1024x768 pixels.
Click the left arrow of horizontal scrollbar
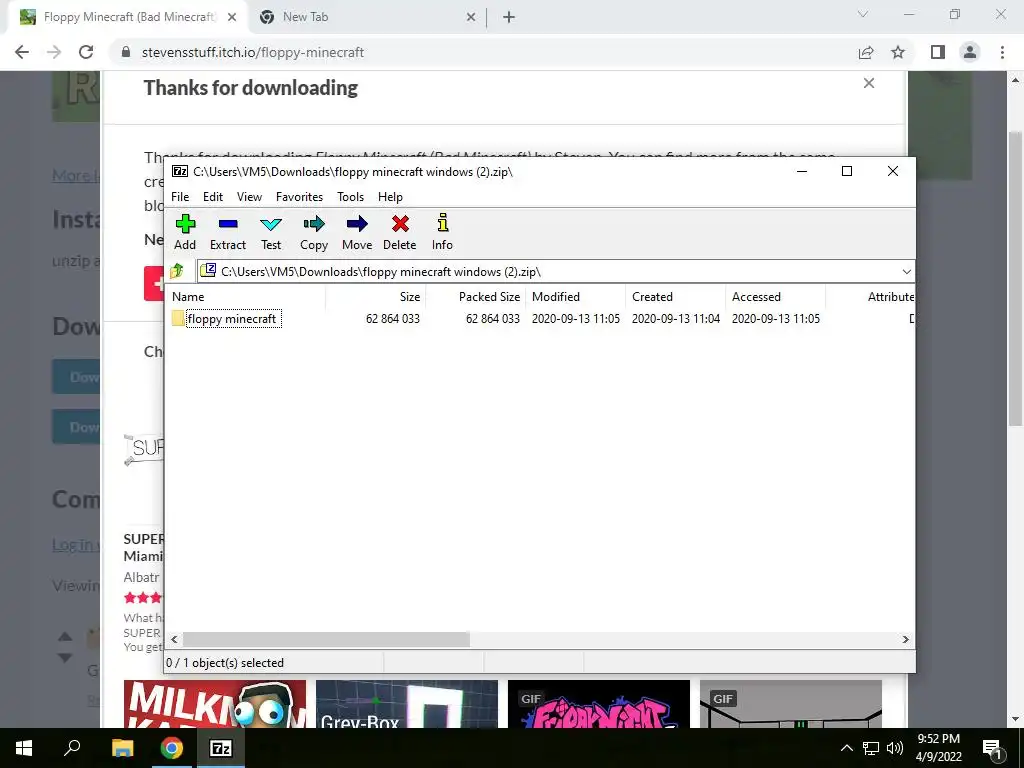pyautogui.click(x=174, y=639)
